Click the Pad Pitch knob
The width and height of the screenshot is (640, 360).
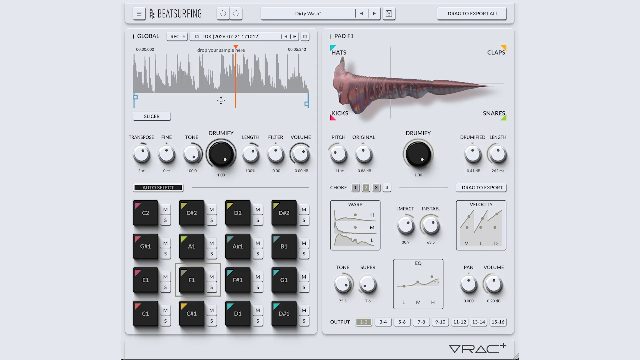click(338, 154)
